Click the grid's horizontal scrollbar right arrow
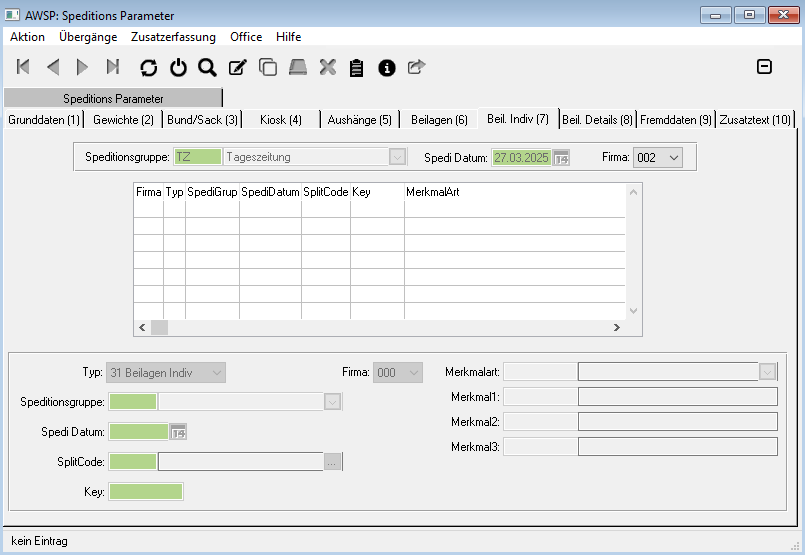The width and height of the screenshot is (805, 555). coord(618,327)
